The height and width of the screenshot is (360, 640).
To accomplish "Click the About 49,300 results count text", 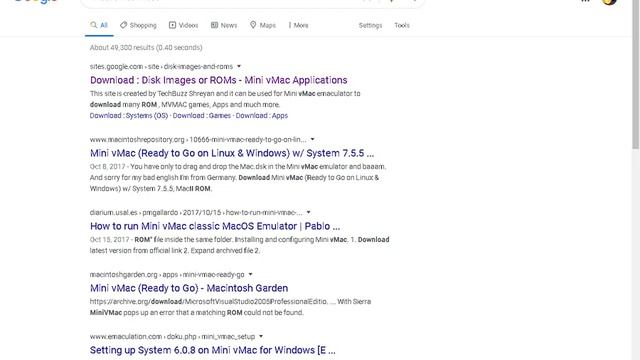I will [x=146, y=47].
